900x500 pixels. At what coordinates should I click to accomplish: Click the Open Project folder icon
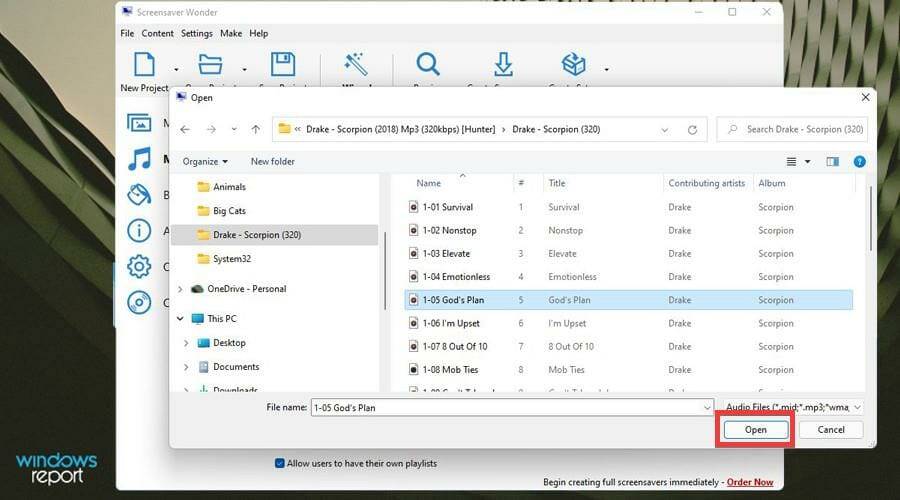(x=210, y=64)
